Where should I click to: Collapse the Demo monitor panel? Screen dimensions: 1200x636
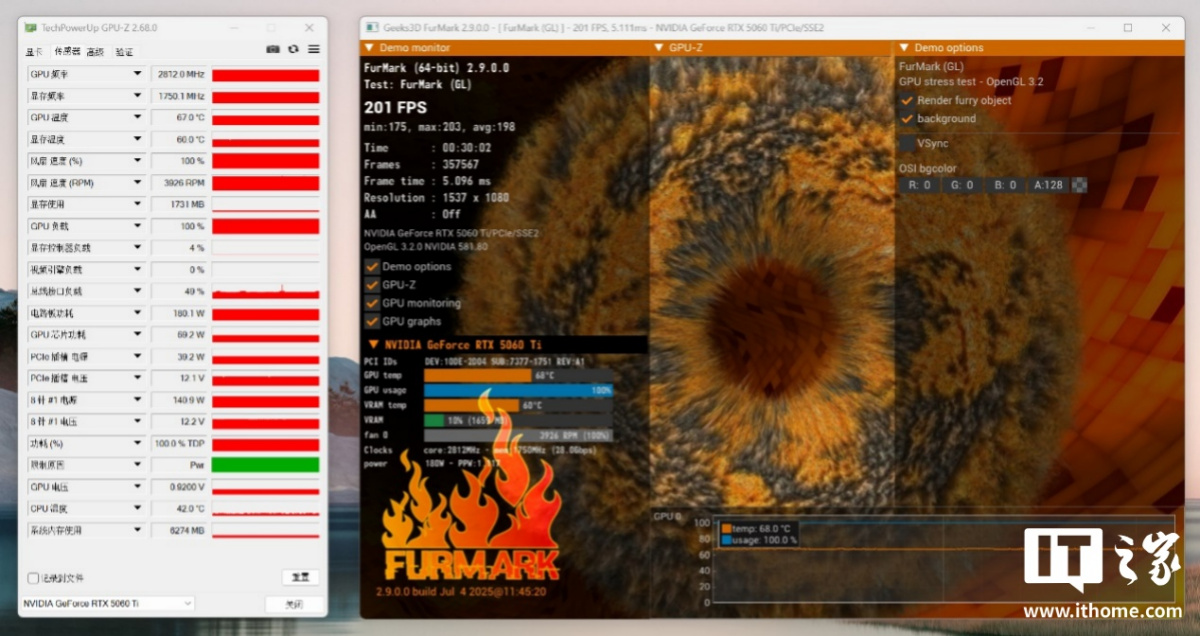(370, 48)
